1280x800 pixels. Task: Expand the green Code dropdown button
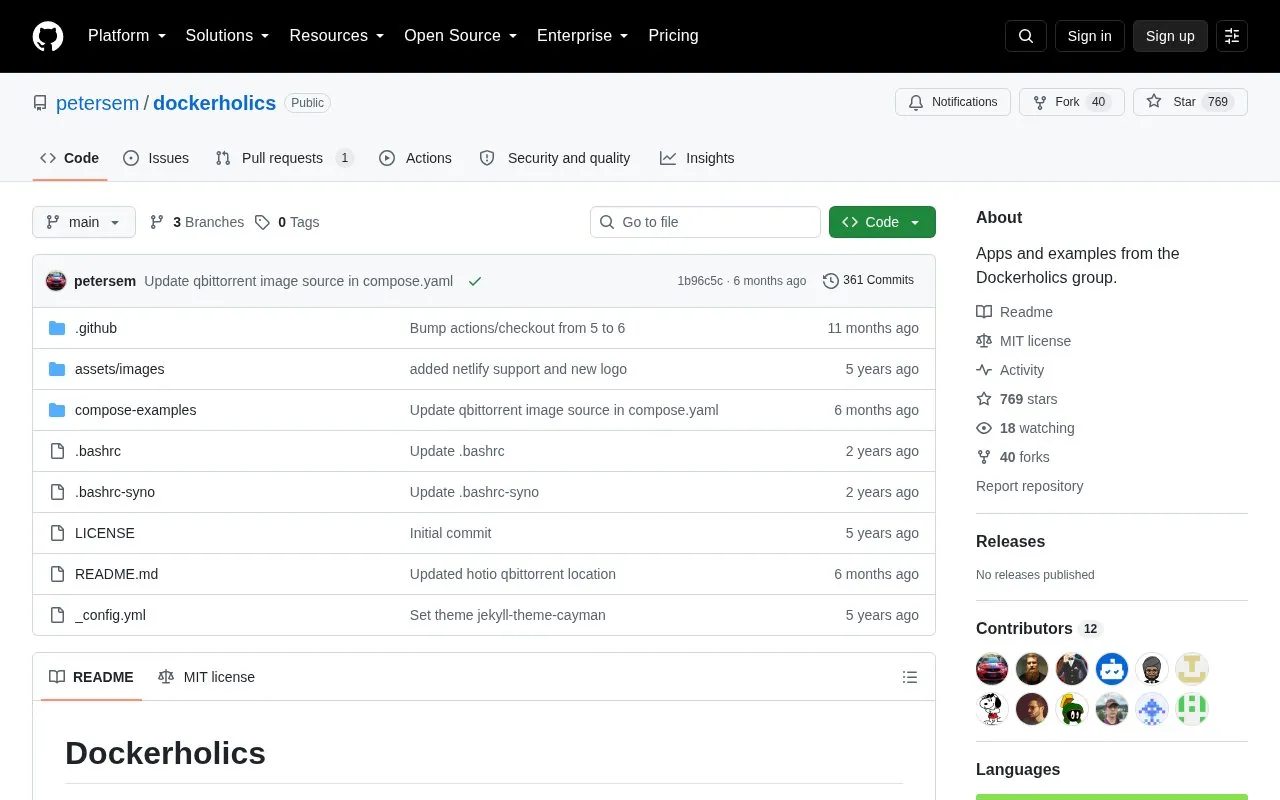pyautogui.click(x=882, y=222)
